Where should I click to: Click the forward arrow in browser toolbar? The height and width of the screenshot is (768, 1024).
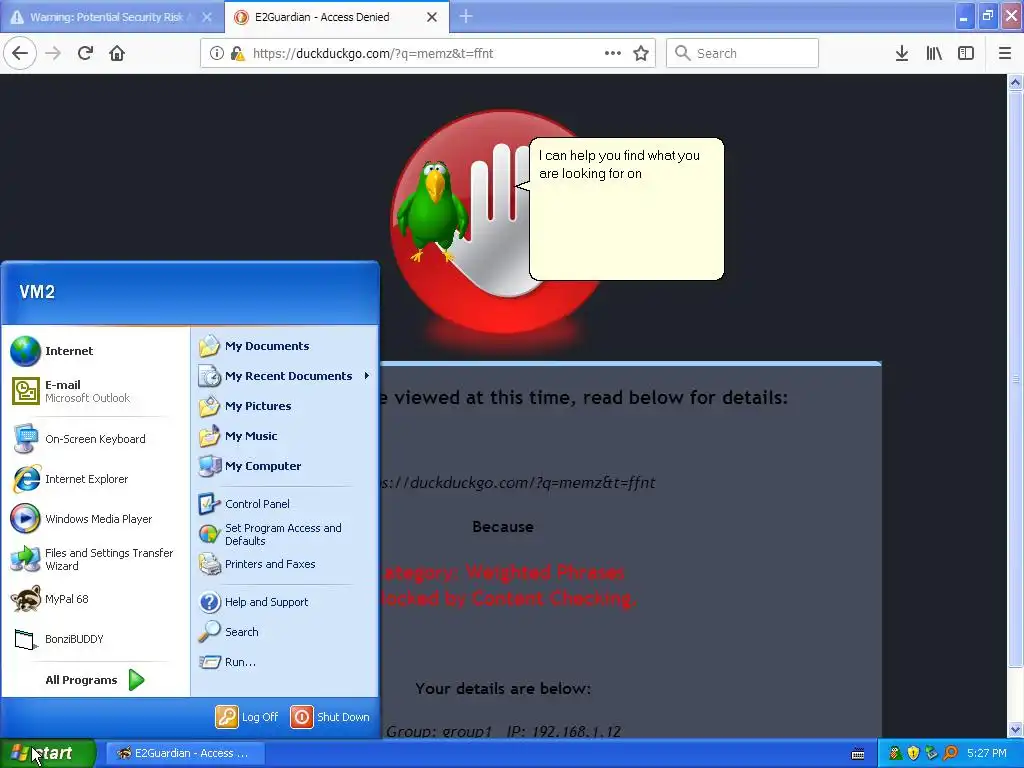(53, 53)
